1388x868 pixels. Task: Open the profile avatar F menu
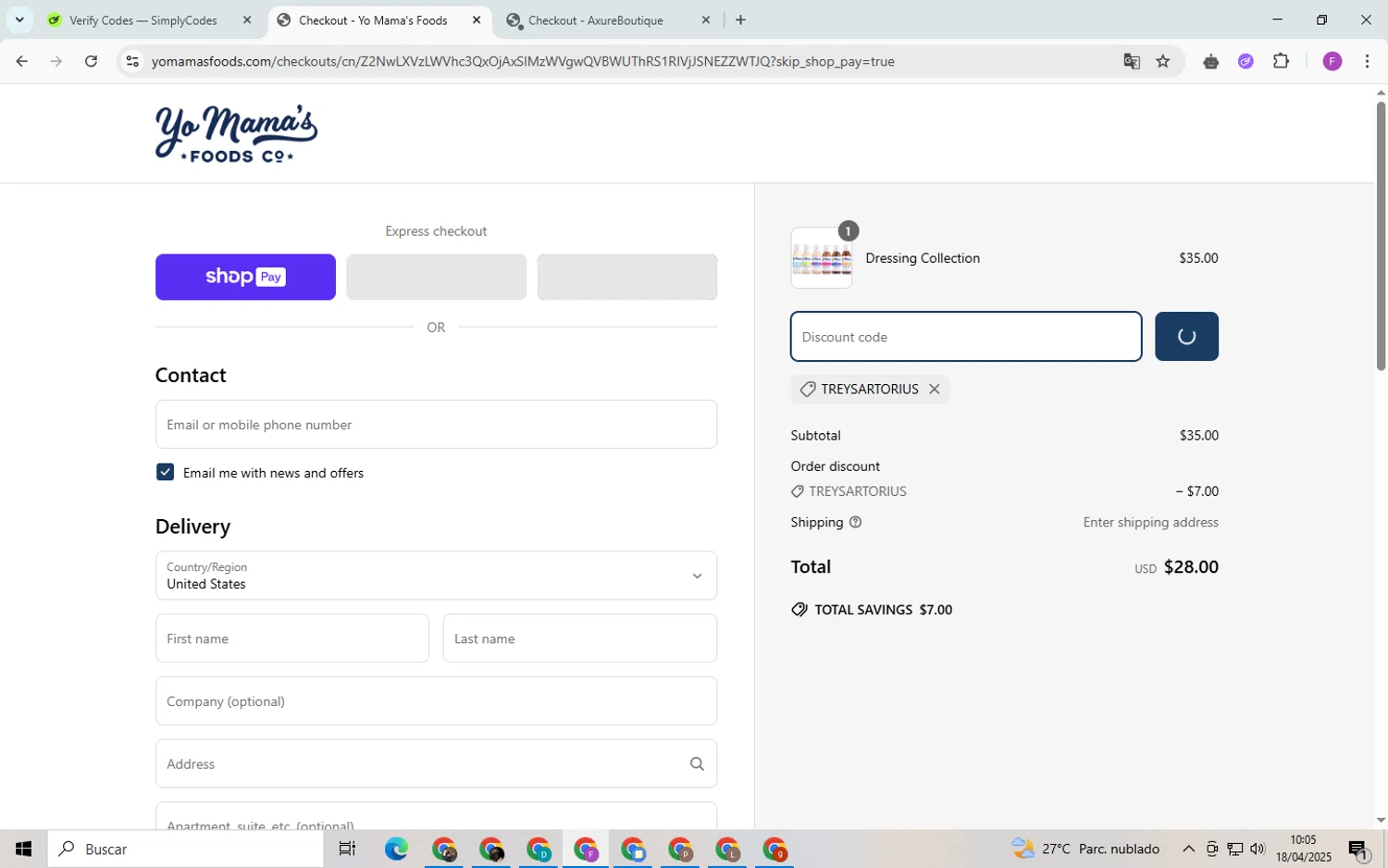(1332, 62)
